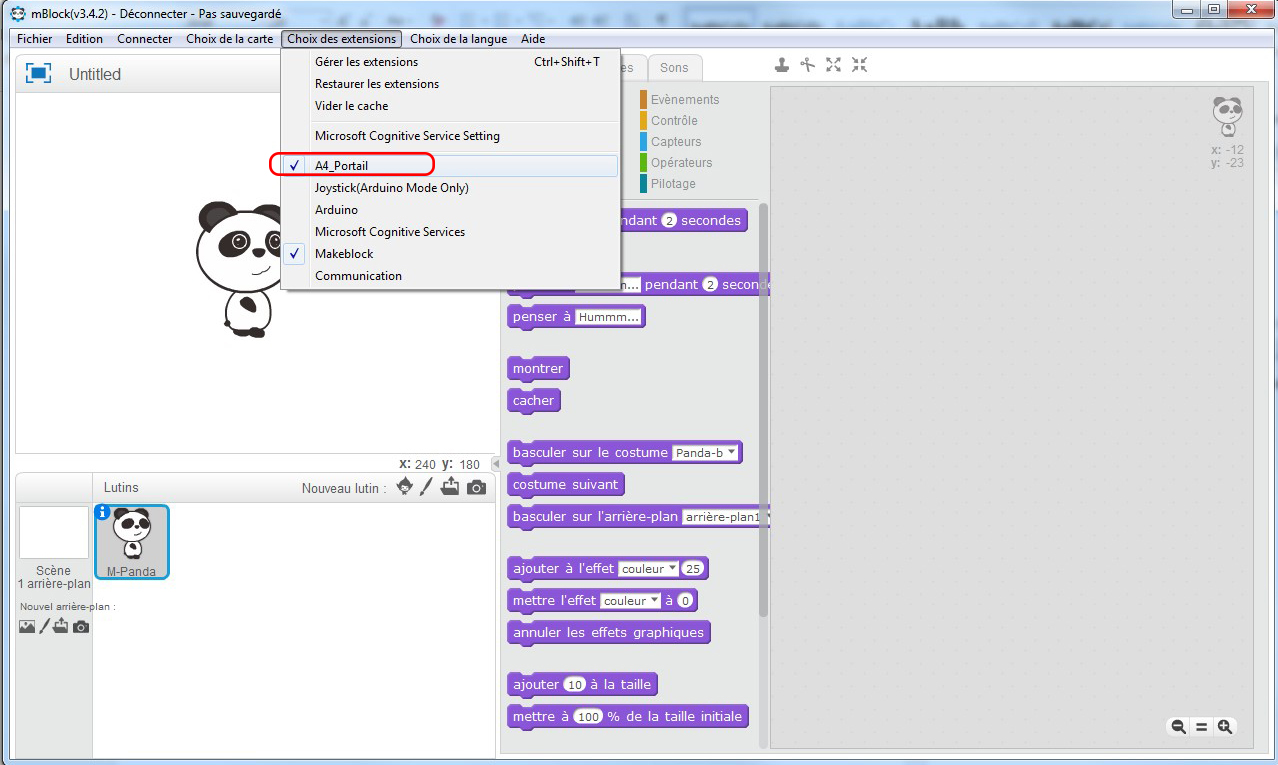Switch to the Sons tab

pos(674,68)
